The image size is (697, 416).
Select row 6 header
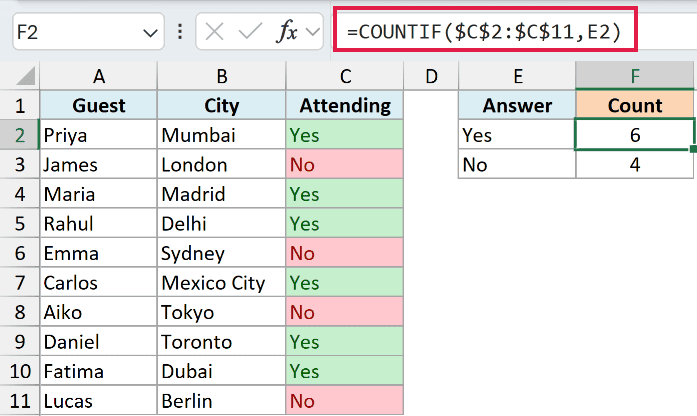pos(20,253)
